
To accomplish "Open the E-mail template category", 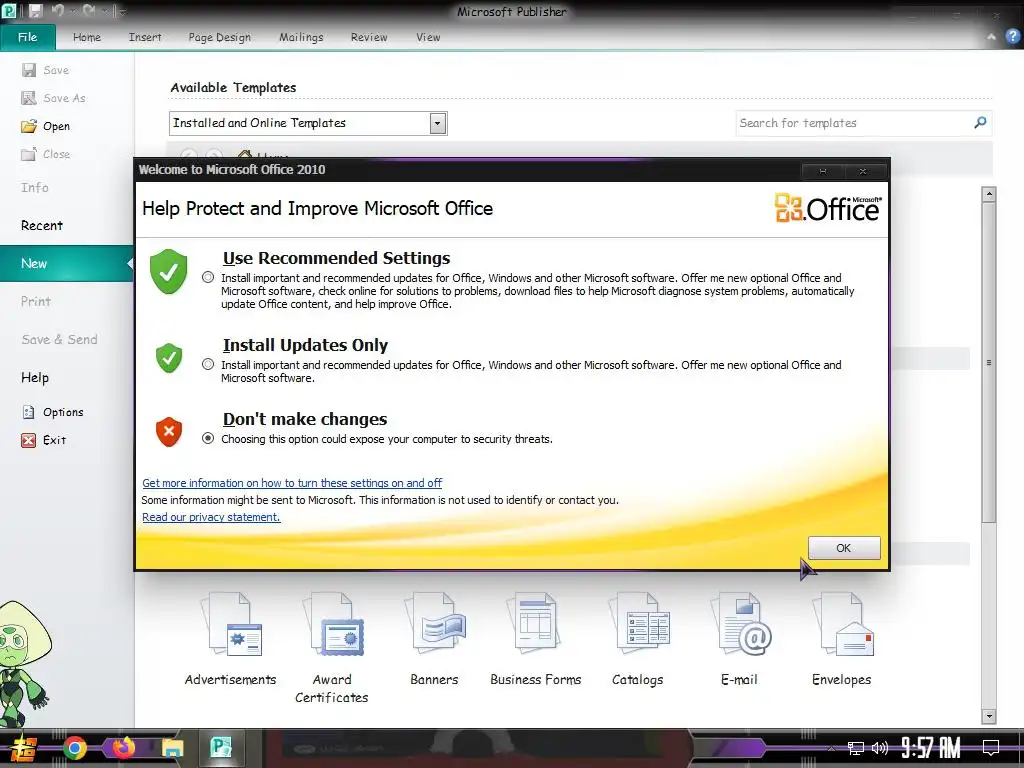I will click(740, 639).
